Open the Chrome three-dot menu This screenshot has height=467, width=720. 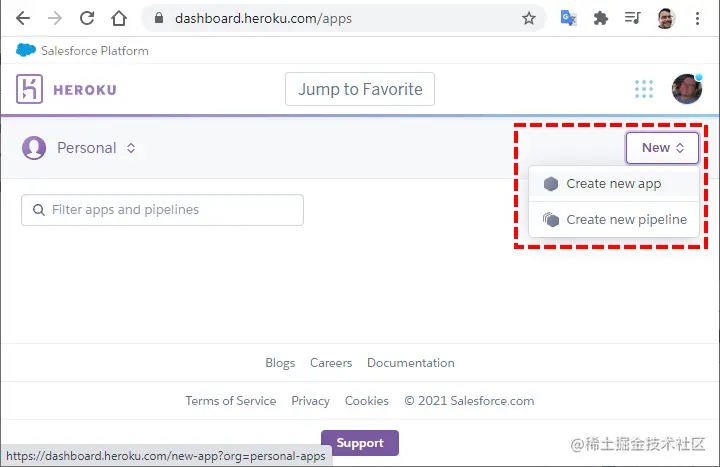point(697,18)
